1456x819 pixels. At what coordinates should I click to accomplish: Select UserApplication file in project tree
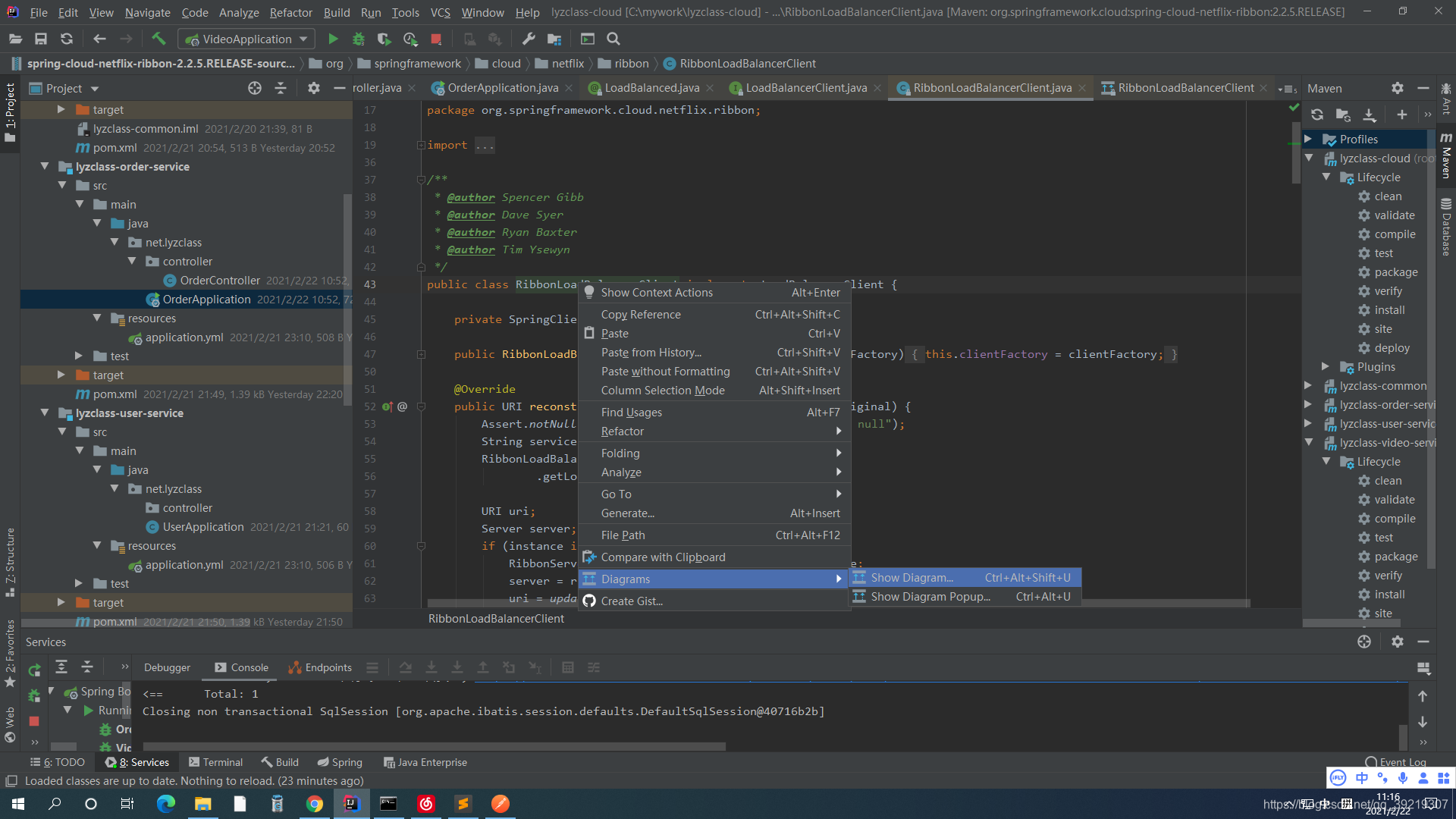(x=203, y=527)
